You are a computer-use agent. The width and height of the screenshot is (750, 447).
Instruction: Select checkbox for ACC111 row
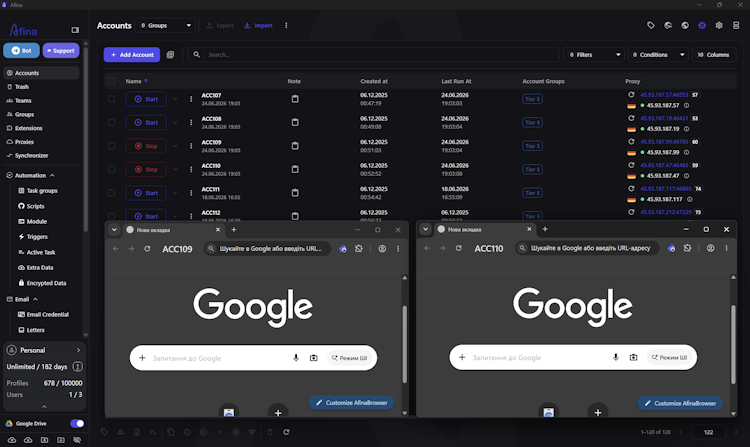pos(111,193)
